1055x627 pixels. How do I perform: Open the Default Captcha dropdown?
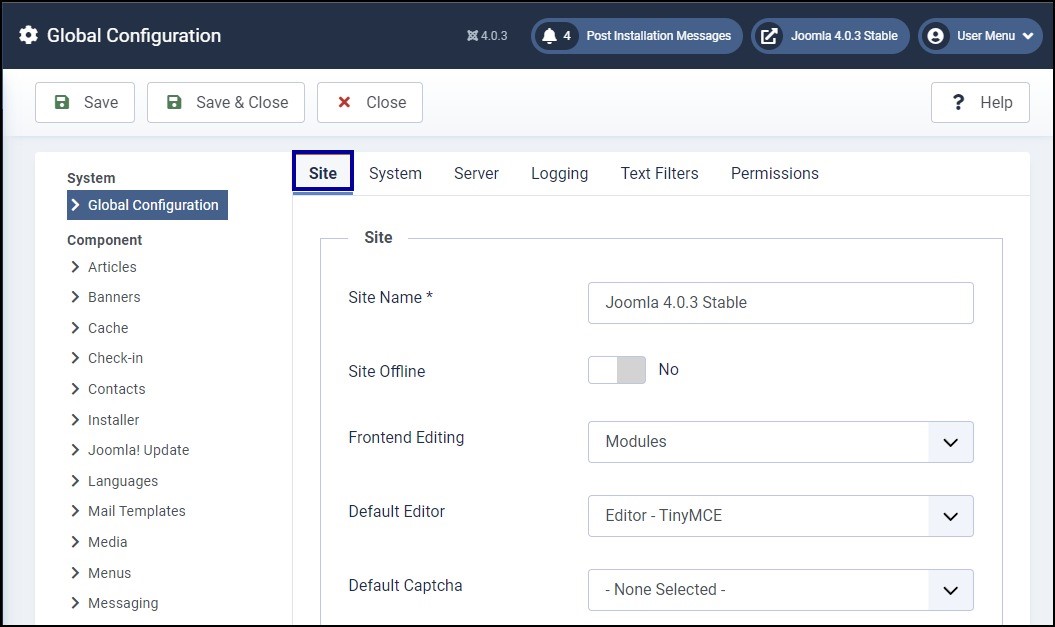(x=780, y=590)
